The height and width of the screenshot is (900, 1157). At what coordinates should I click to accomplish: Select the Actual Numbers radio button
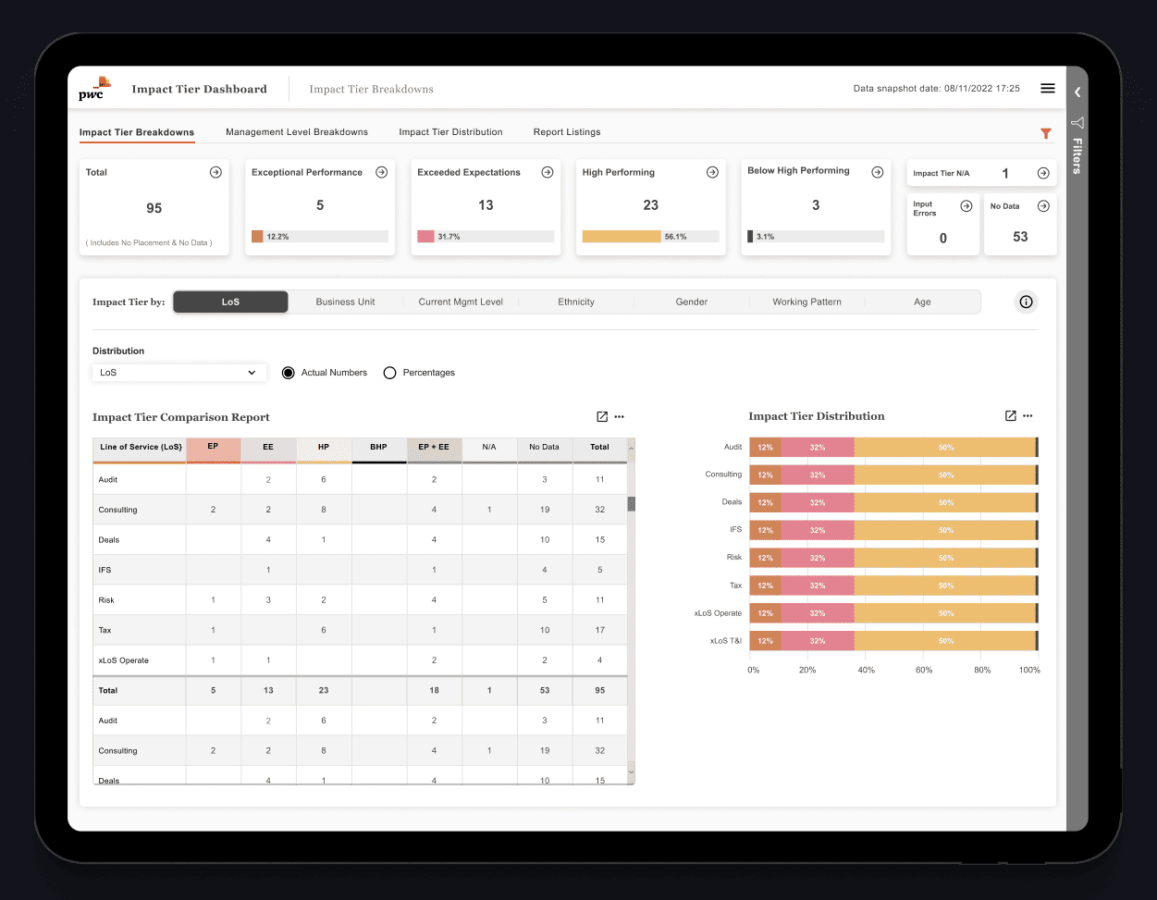point(288,373)
